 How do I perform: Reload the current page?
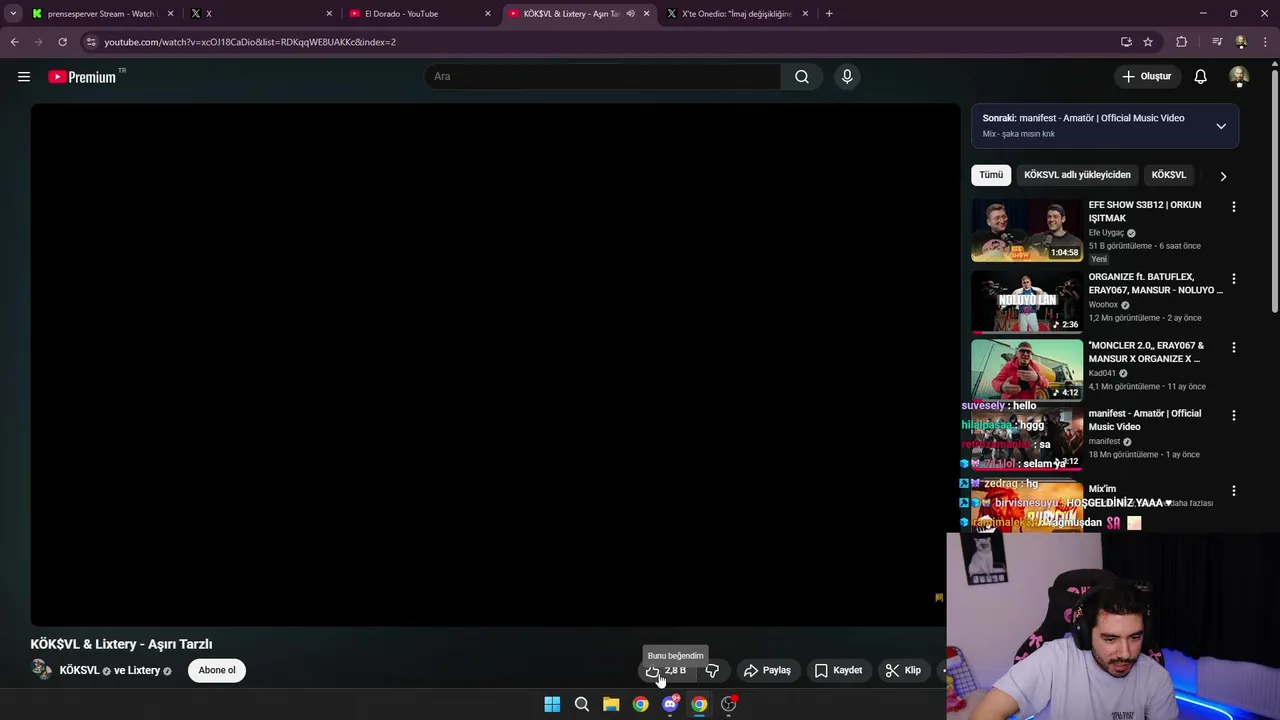coord(62,42)
